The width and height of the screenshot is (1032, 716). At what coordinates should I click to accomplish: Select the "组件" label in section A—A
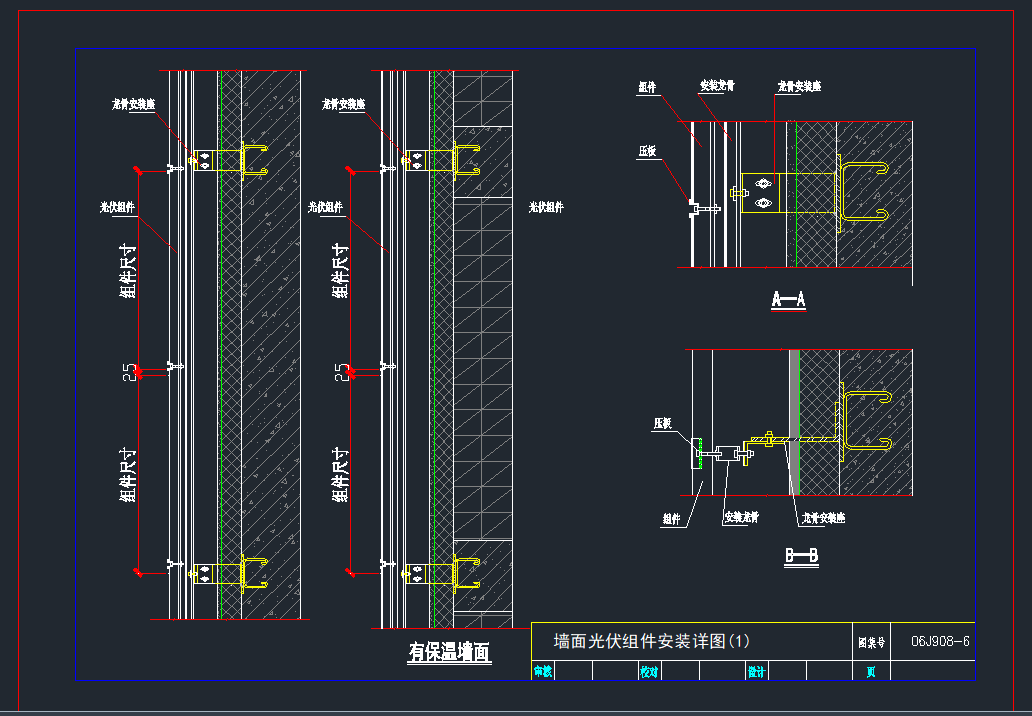click(648, 88)
